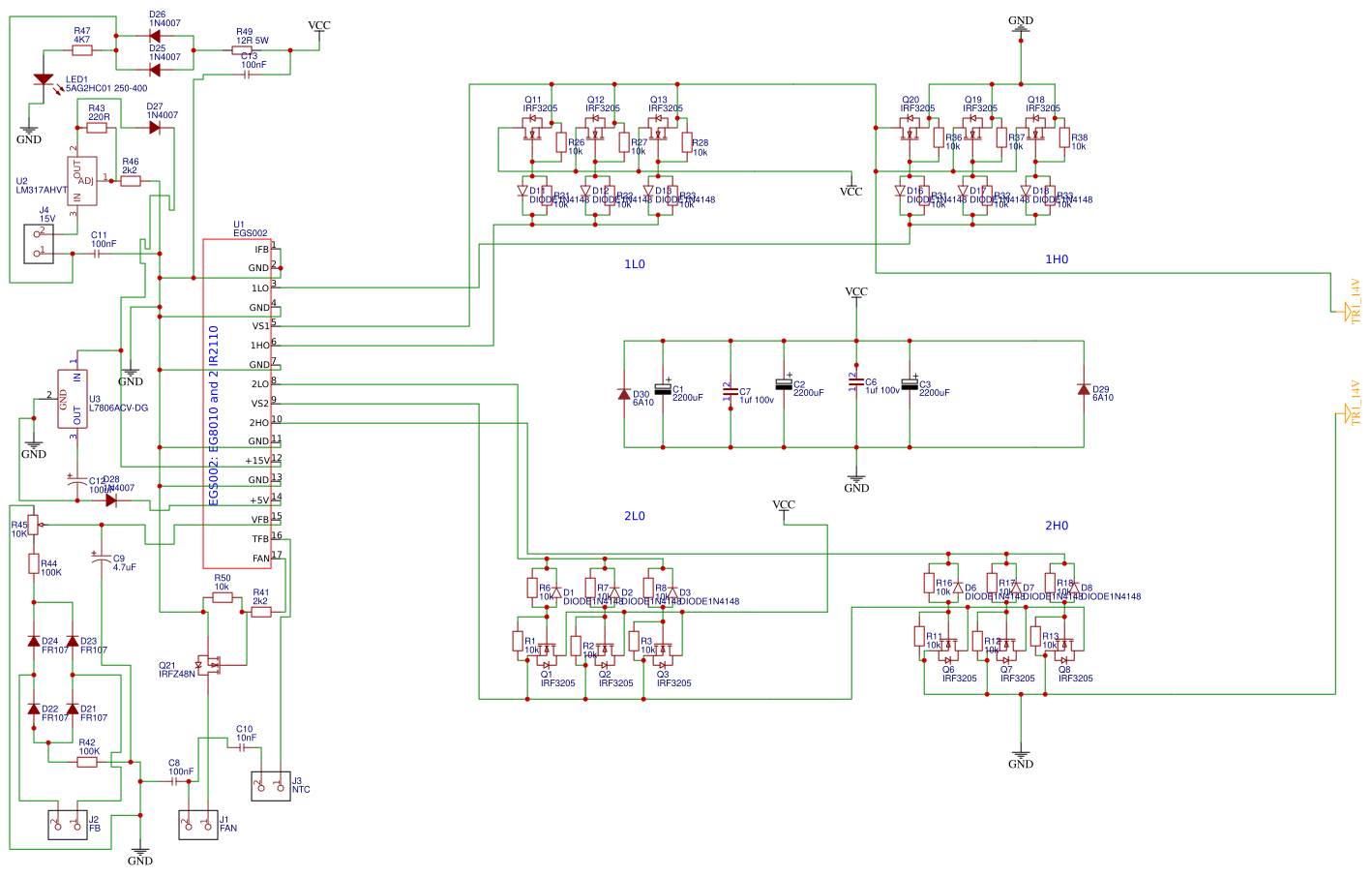Click the 1LO net label text
This screenshot has height=877, width=1372.
pos(635,264)
